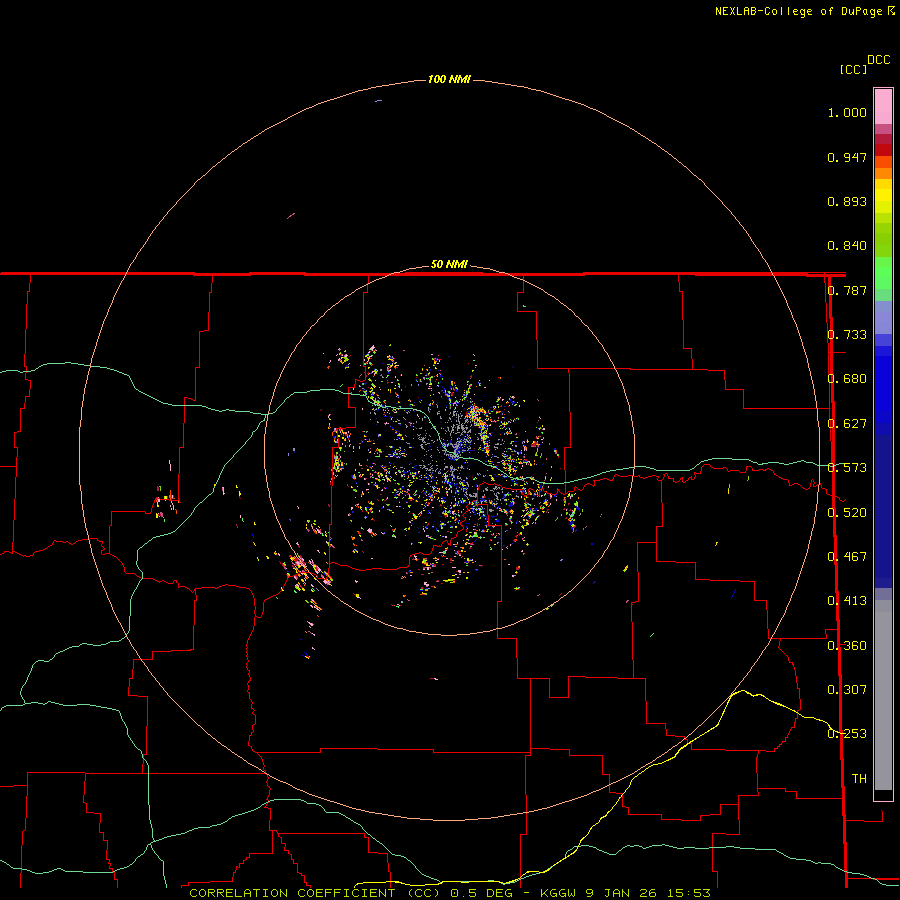
Task: Click the [CC] legend units label
Action: pos(853,69)
